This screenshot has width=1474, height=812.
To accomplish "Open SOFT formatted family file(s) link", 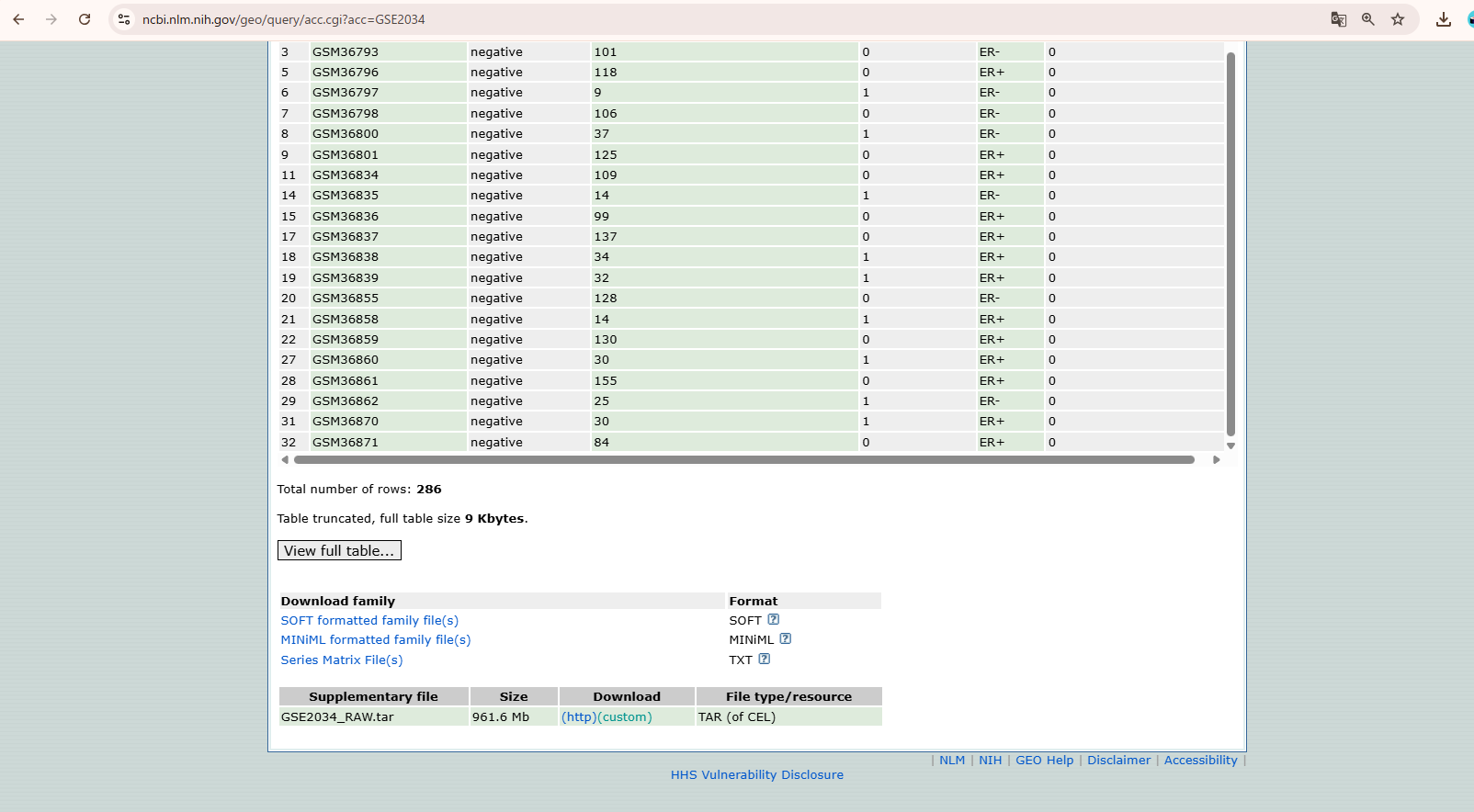I will coord(369,621).
